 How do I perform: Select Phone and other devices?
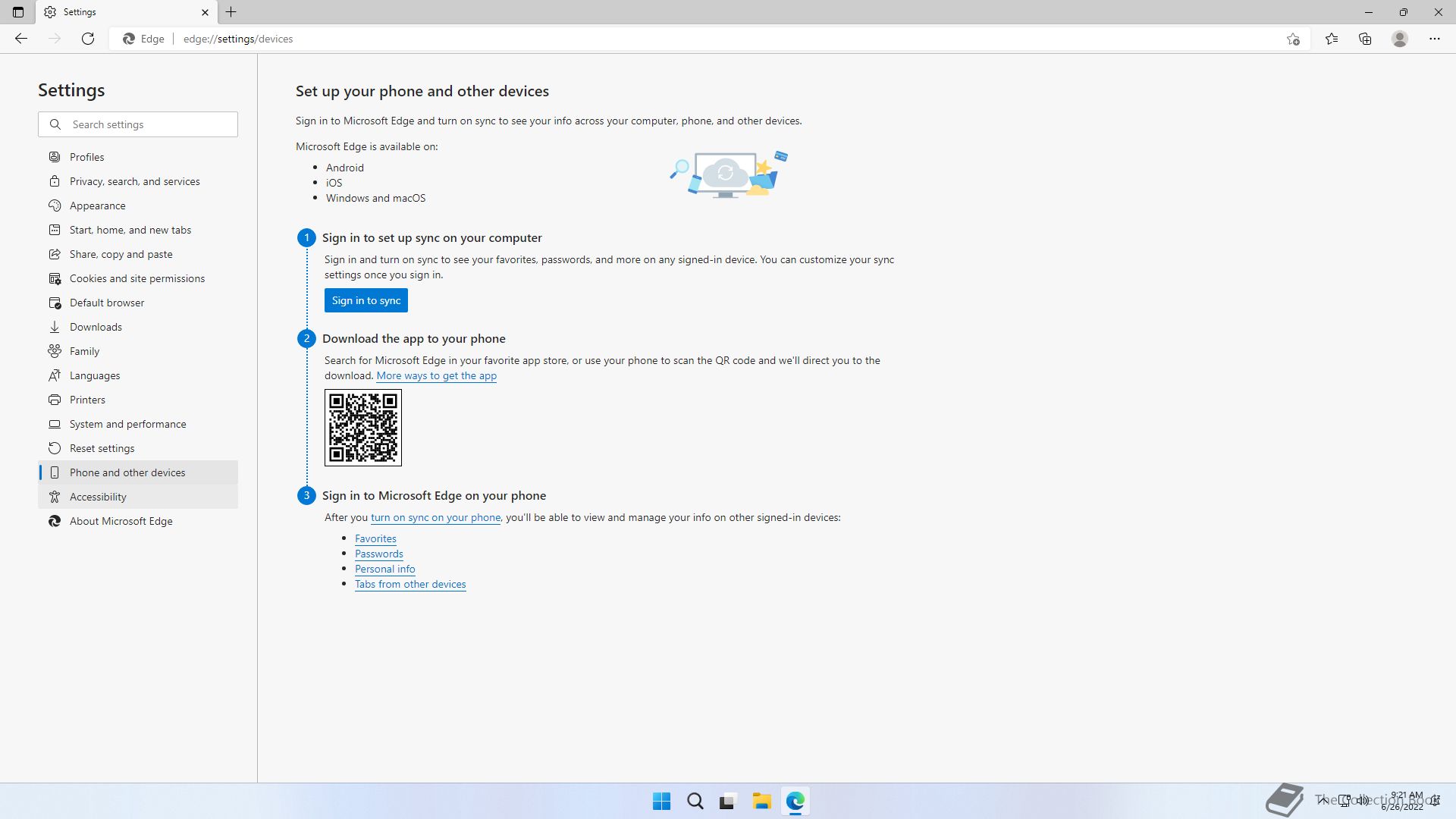pyautogui.click(x=138, y=472)
